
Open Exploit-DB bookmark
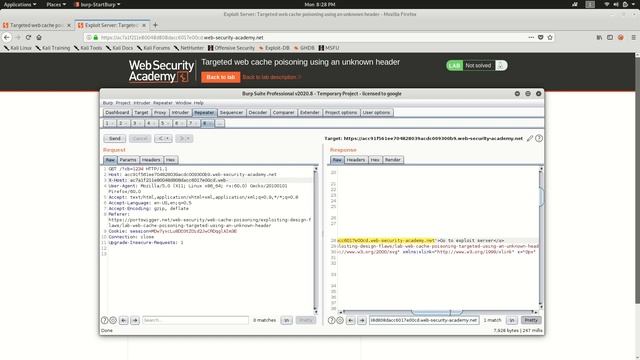[274, 48]
